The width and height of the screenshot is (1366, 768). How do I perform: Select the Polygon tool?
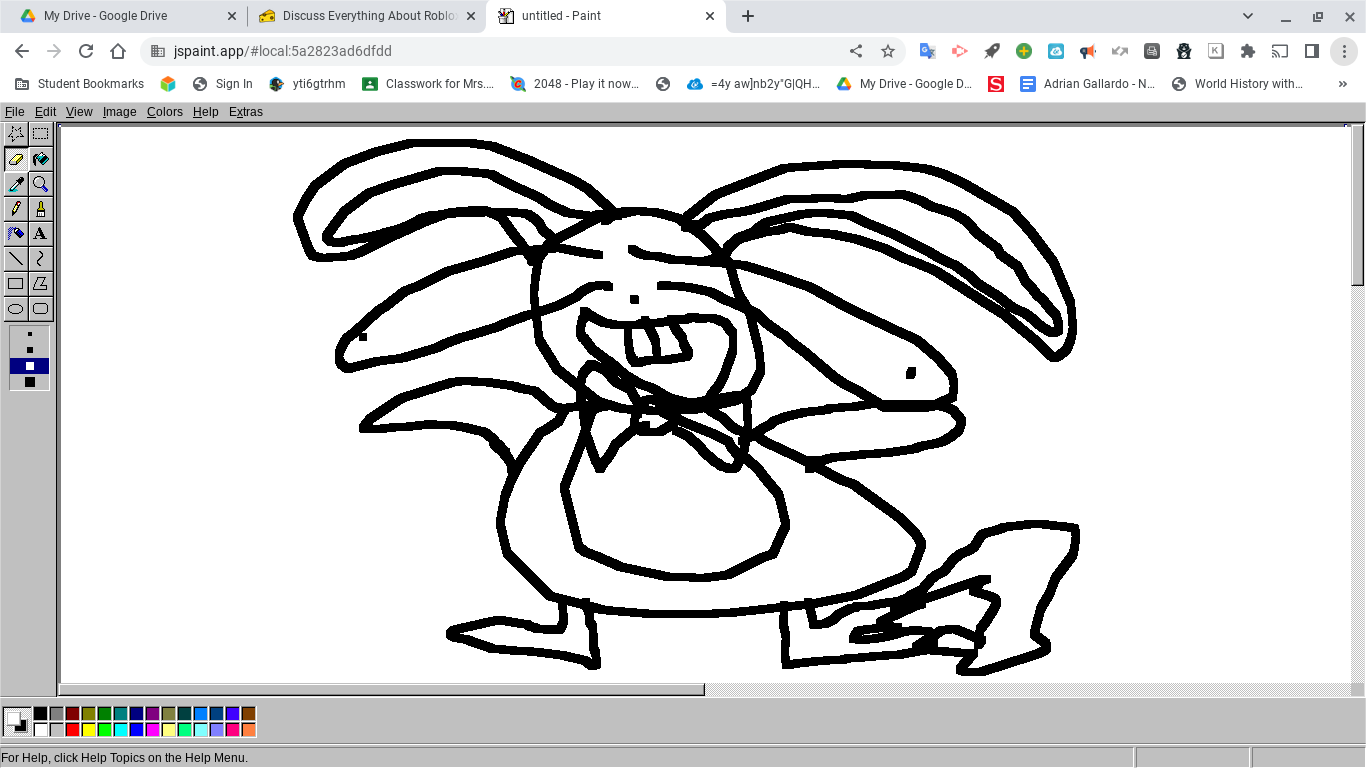tap(40, 284)
